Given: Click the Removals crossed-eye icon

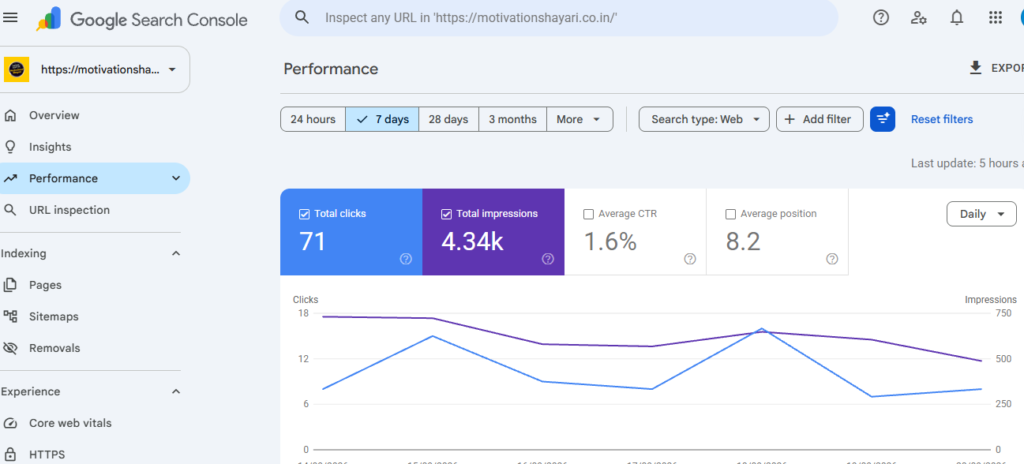Looking at the screenshot, I should click(10, 348).
